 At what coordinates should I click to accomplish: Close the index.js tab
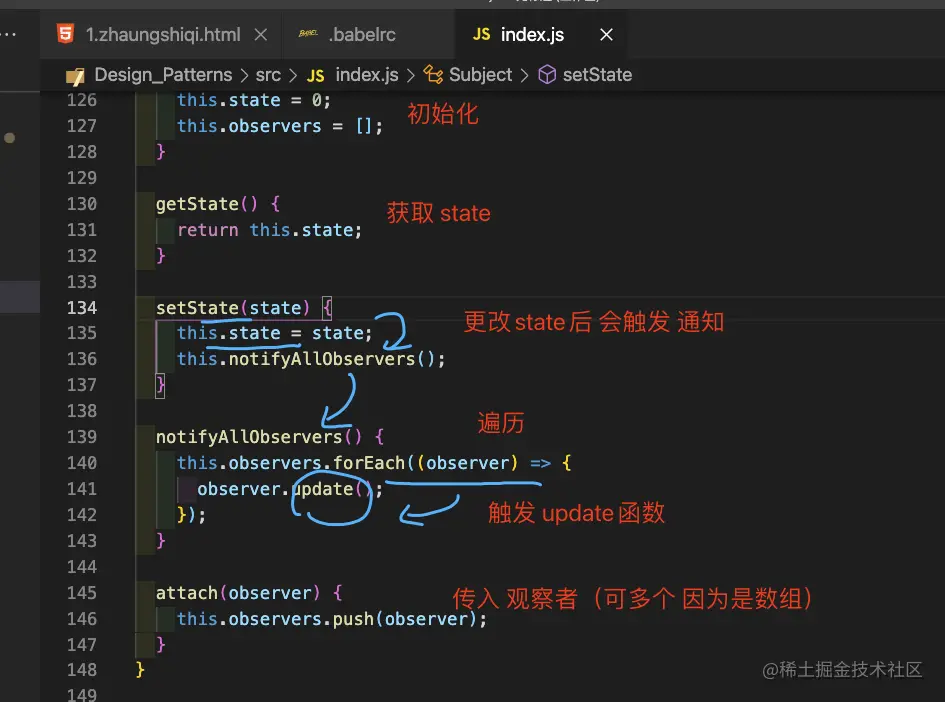(x=606, y=35)
